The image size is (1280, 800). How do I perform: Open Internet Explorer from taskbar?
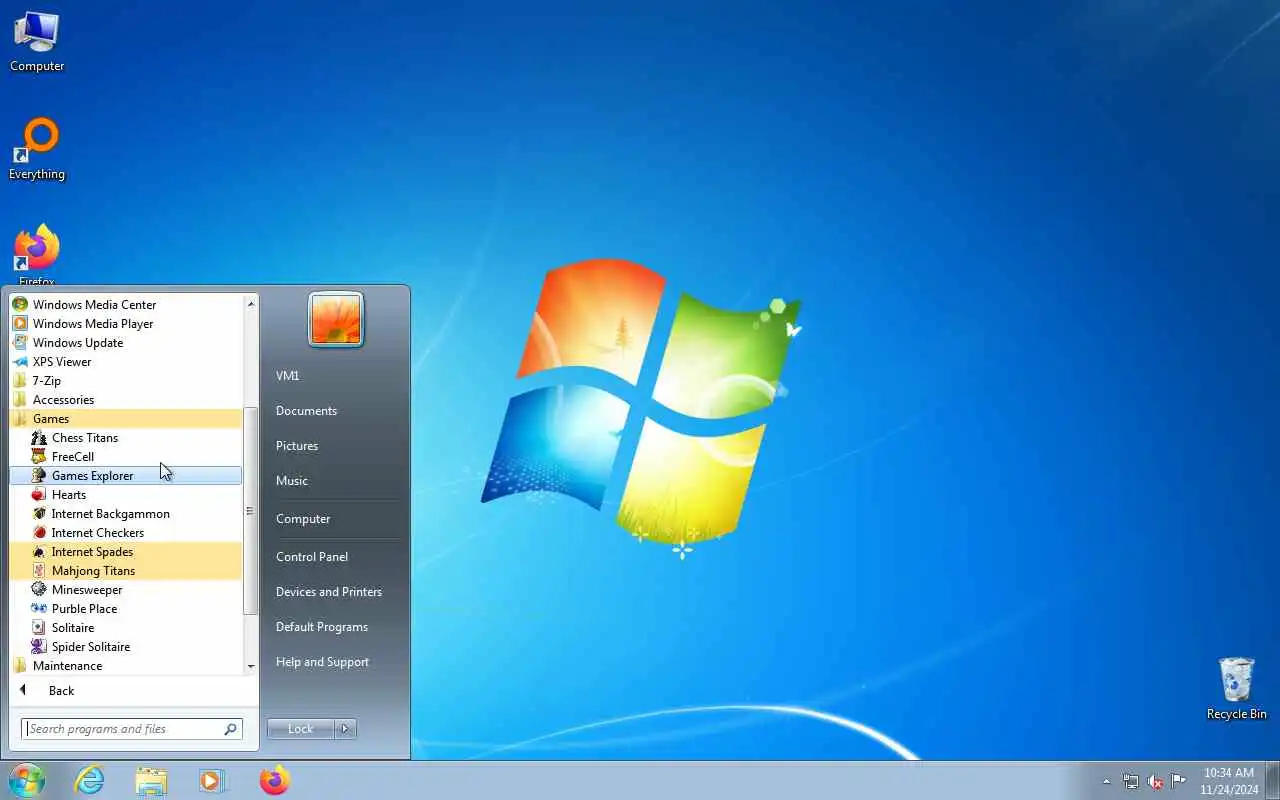(x=90, y=780)
